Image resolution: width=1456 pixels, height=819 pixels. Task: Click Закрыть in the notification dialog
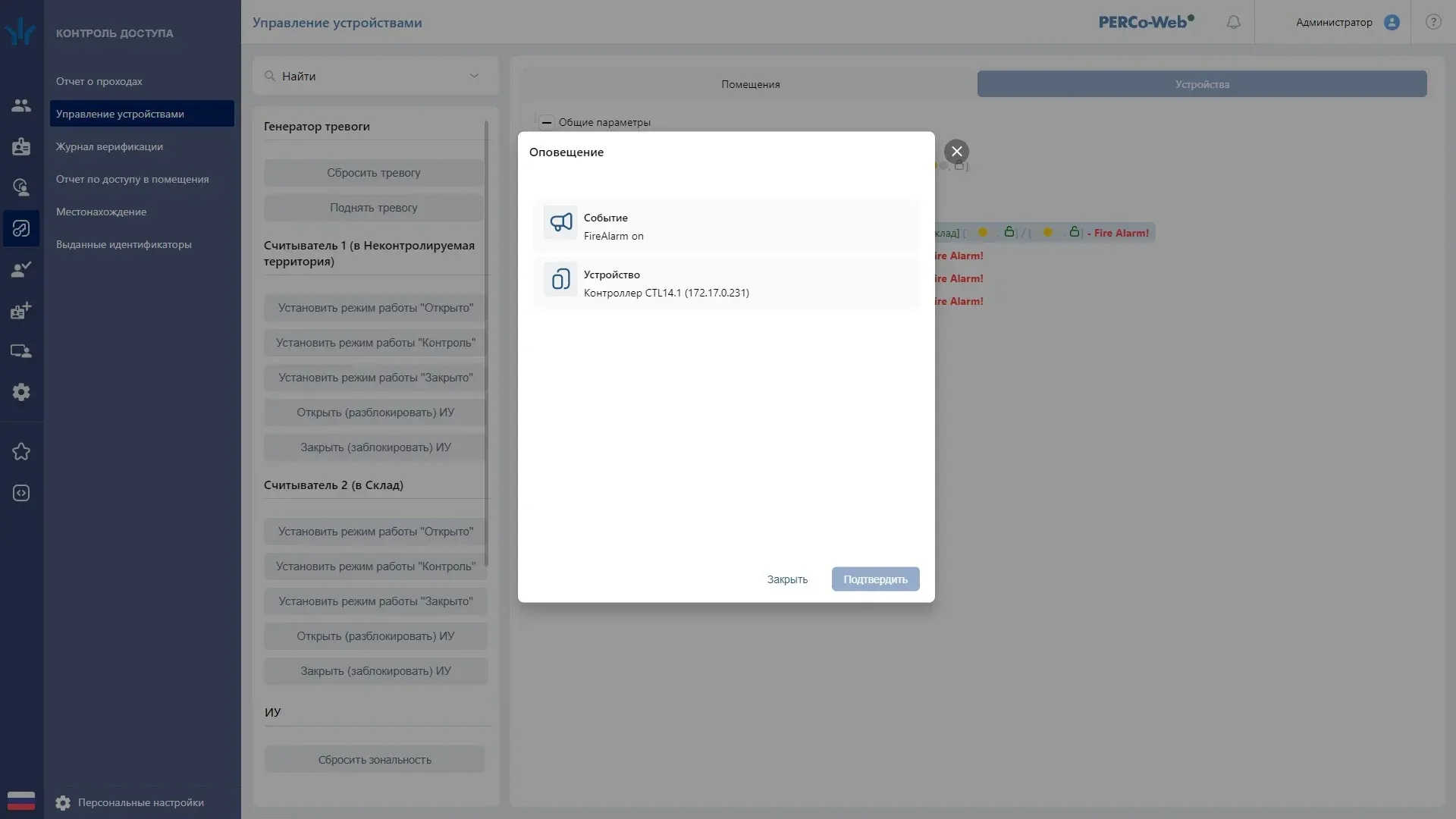pyautogui.click(x=787, y=579)
